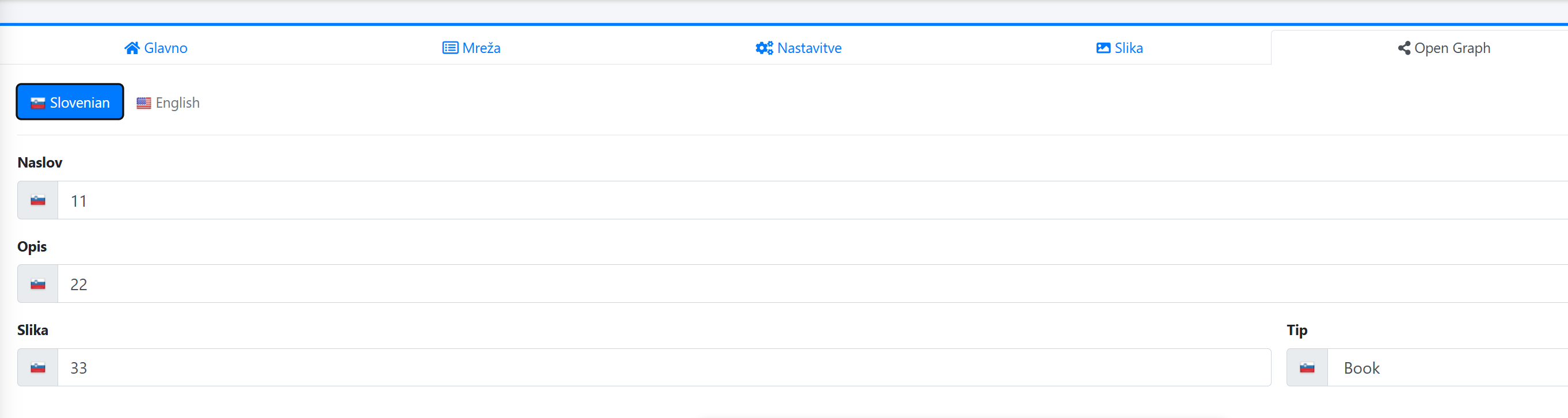1568x418 pixels.
Task: Click US flag icon next to English
Action: click(x=144, y=103)
